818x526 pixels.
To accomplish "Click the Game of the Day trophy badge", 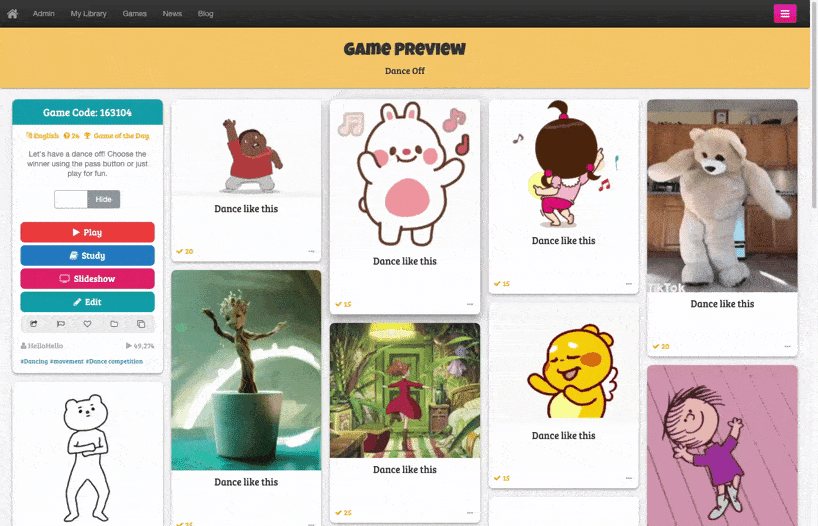I will click(x=116, y=136).
